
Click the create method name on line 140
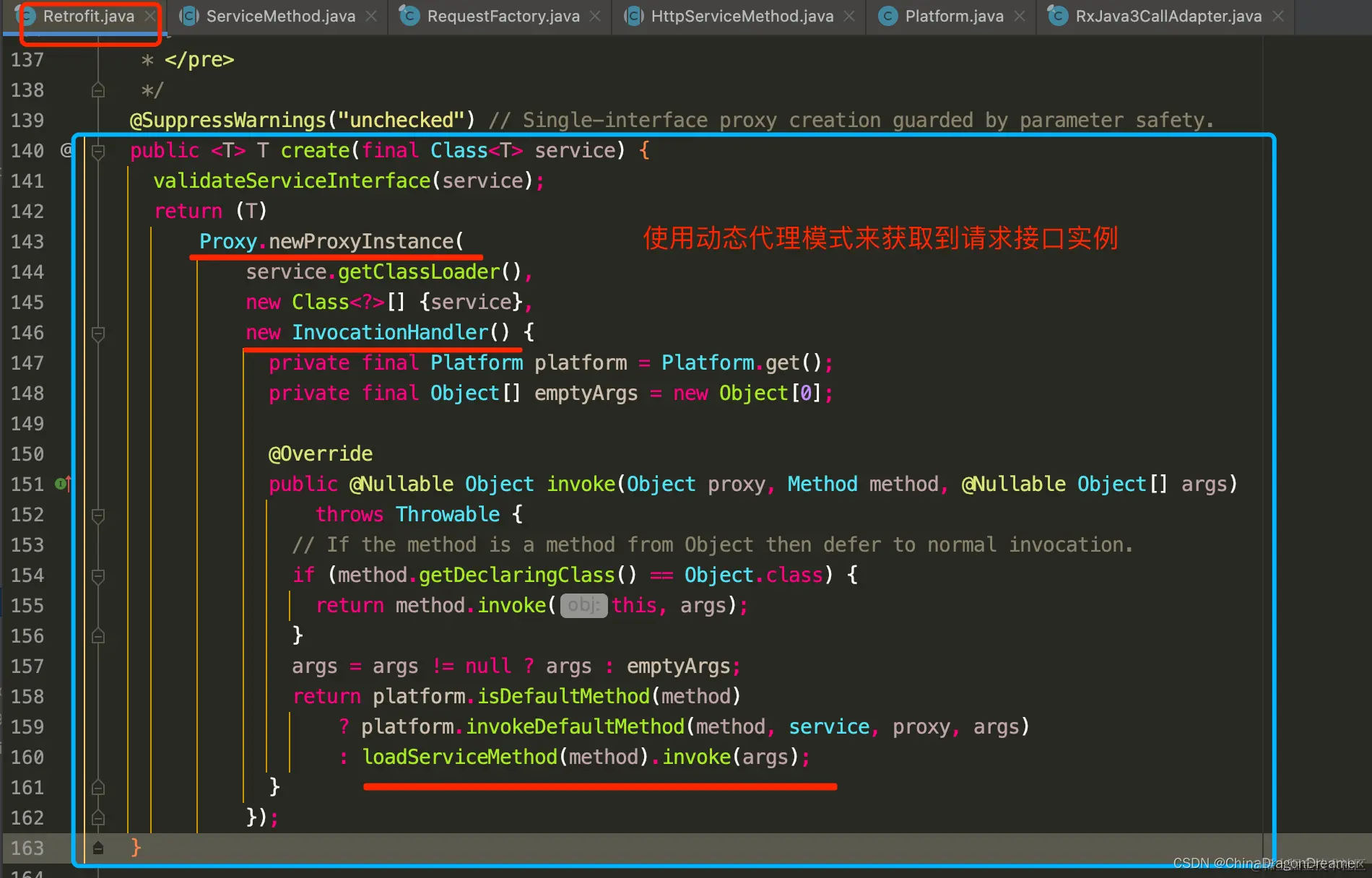pos(315,151)
